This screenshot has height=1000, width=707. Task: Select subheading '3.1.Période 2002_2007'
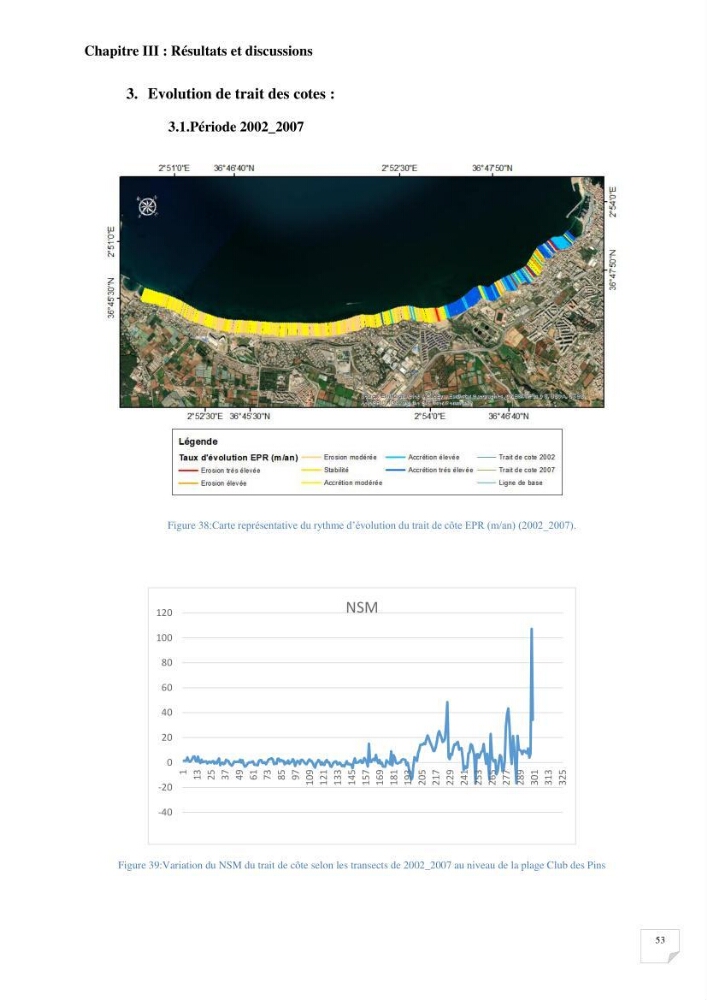click(236, 126)
